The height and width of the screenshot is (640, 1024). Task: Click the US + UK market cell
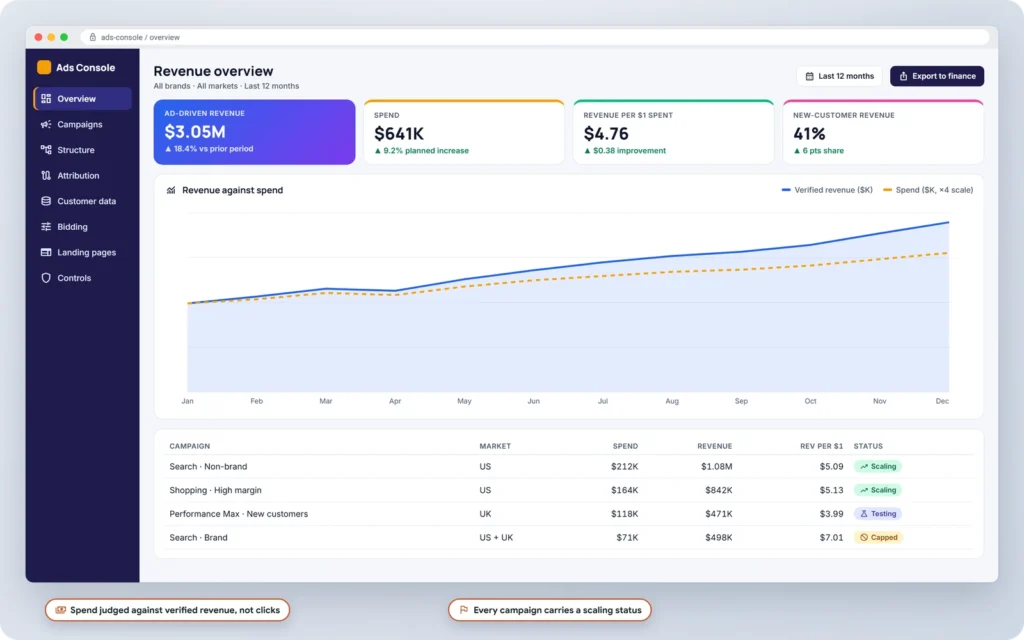pos(496,537)
